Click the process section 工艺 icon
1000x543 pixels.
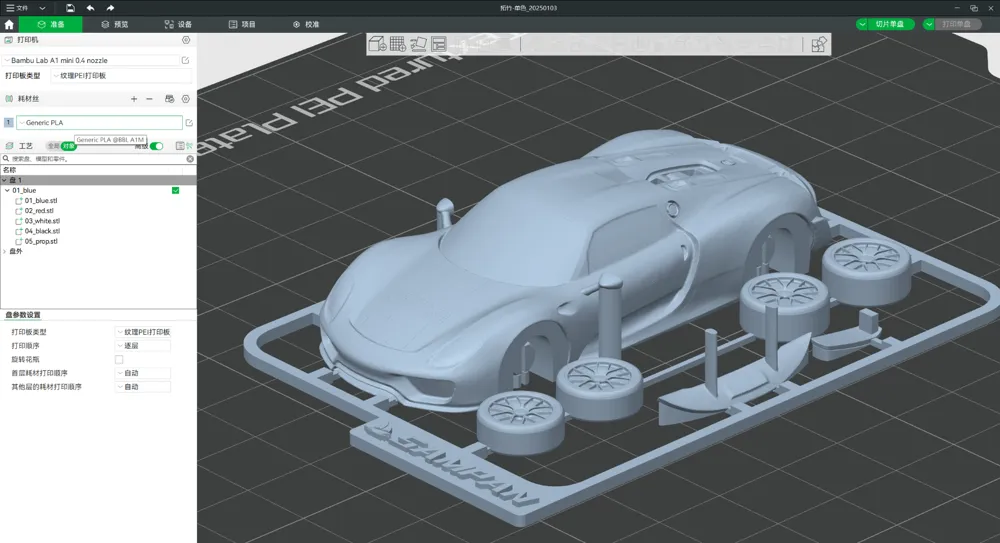9,146
